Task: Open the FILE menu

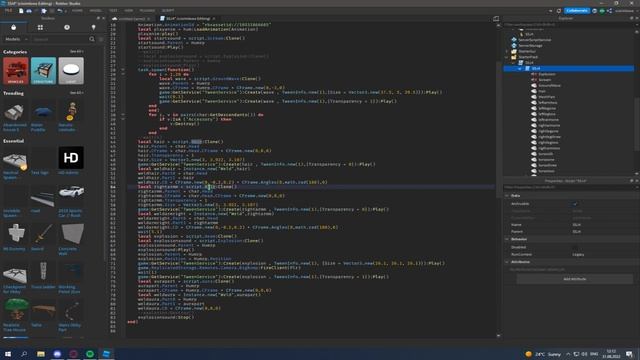Action: [x=8, y=11]
